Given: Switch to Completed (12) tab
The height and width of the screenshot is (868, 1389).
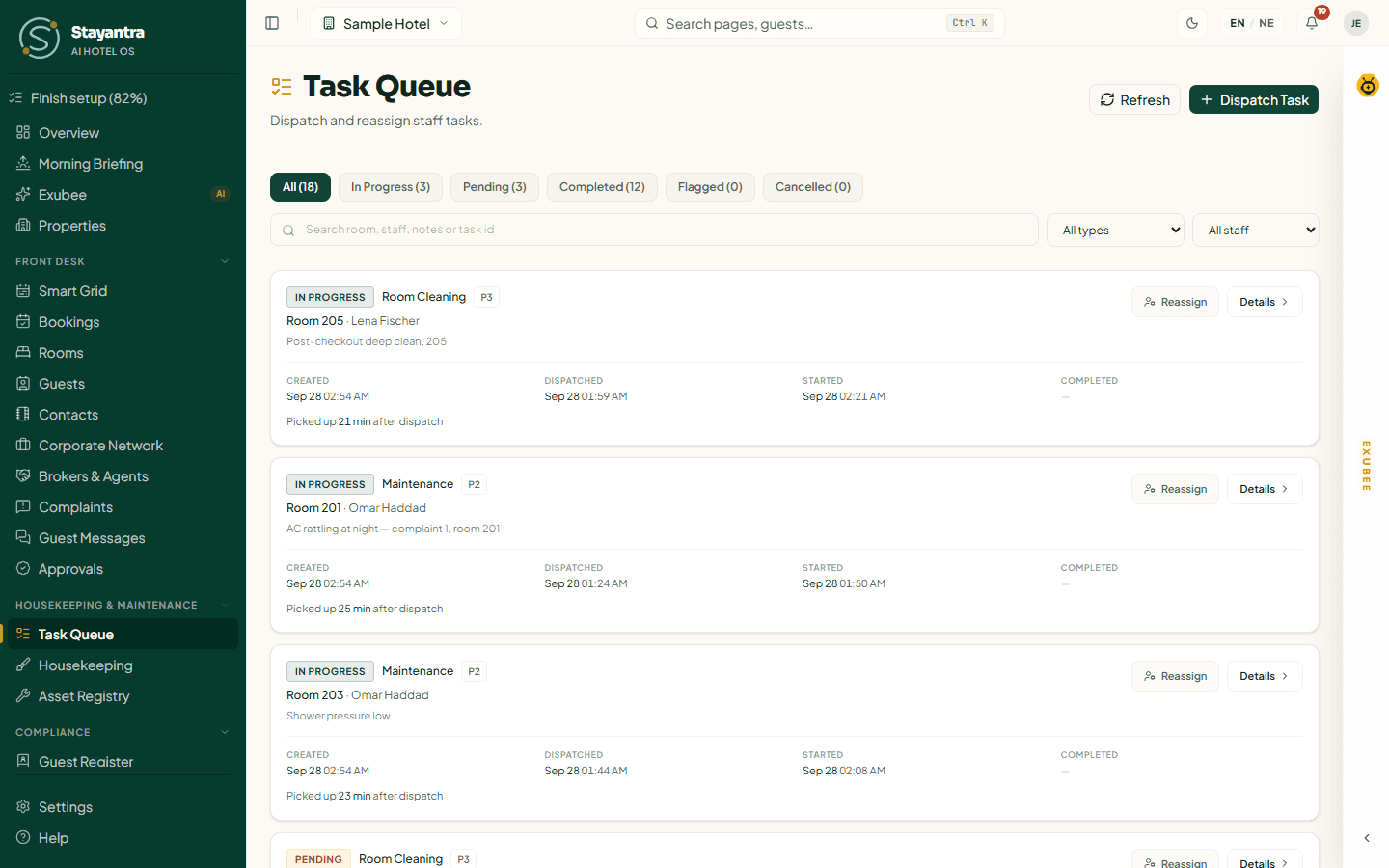Looking at the screenshot, I should pos(602,187).
